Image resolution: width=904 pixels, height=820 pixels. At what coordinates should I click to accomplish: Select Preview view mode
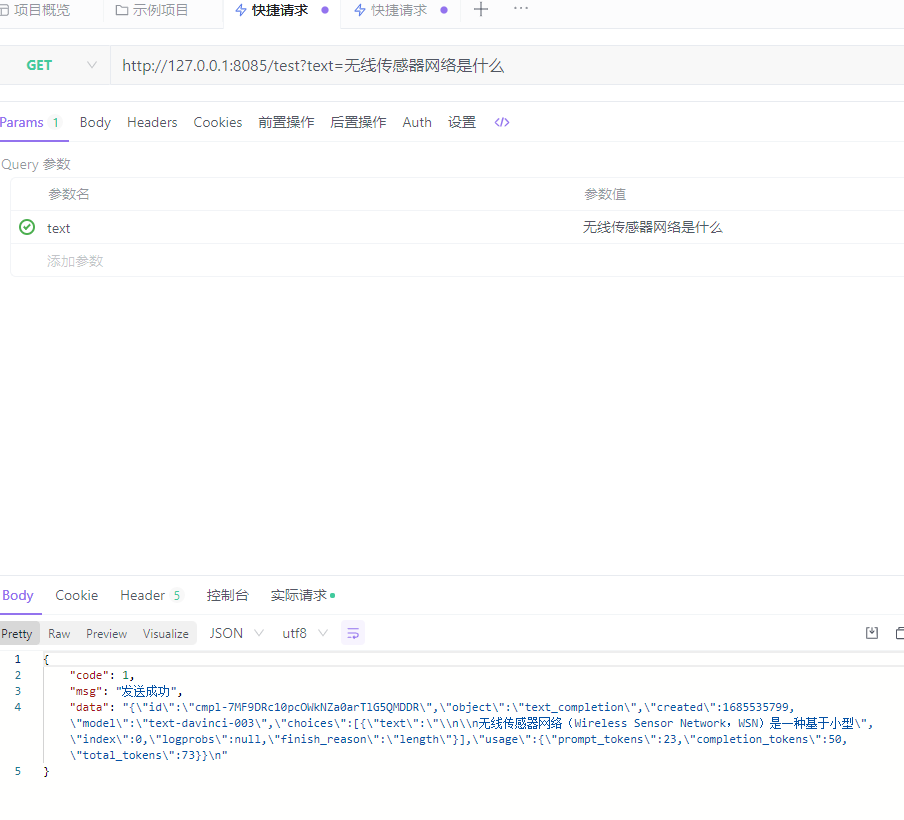107,634
